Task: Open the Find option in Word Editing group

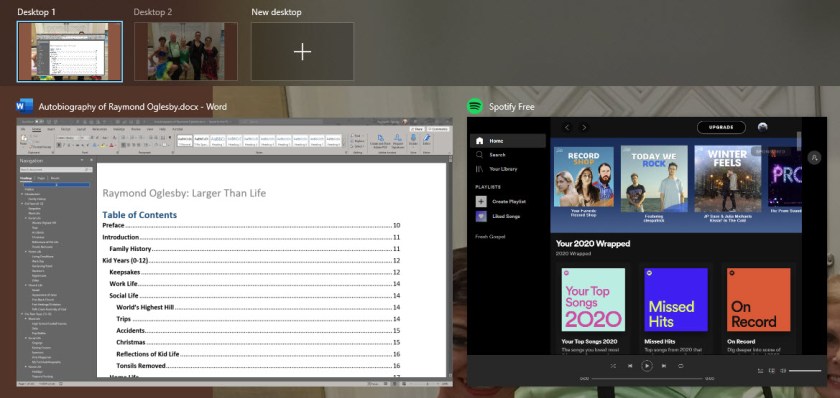Action: click(x=358, y=136)
